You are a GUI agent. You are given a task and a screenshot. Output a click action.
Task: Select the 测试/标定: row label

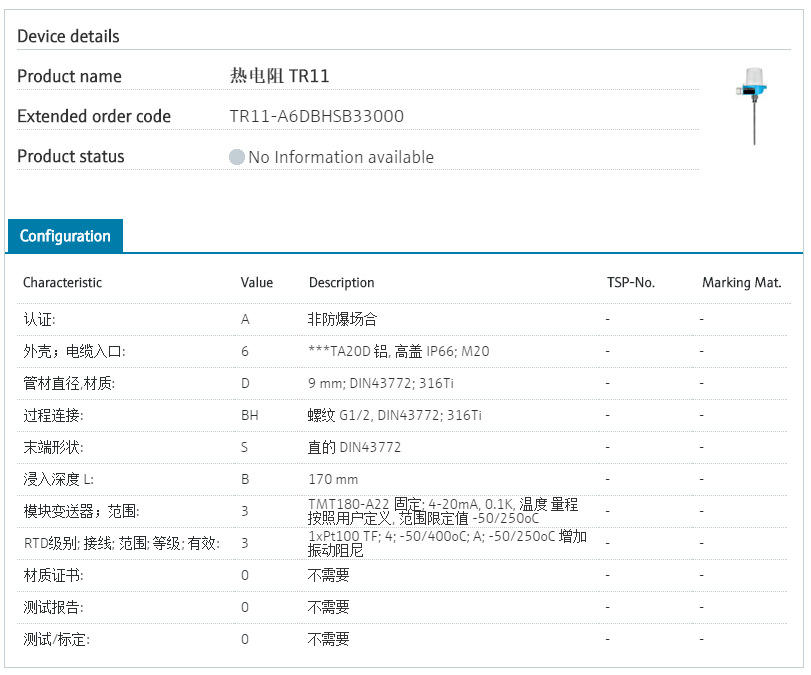point(56,639)
